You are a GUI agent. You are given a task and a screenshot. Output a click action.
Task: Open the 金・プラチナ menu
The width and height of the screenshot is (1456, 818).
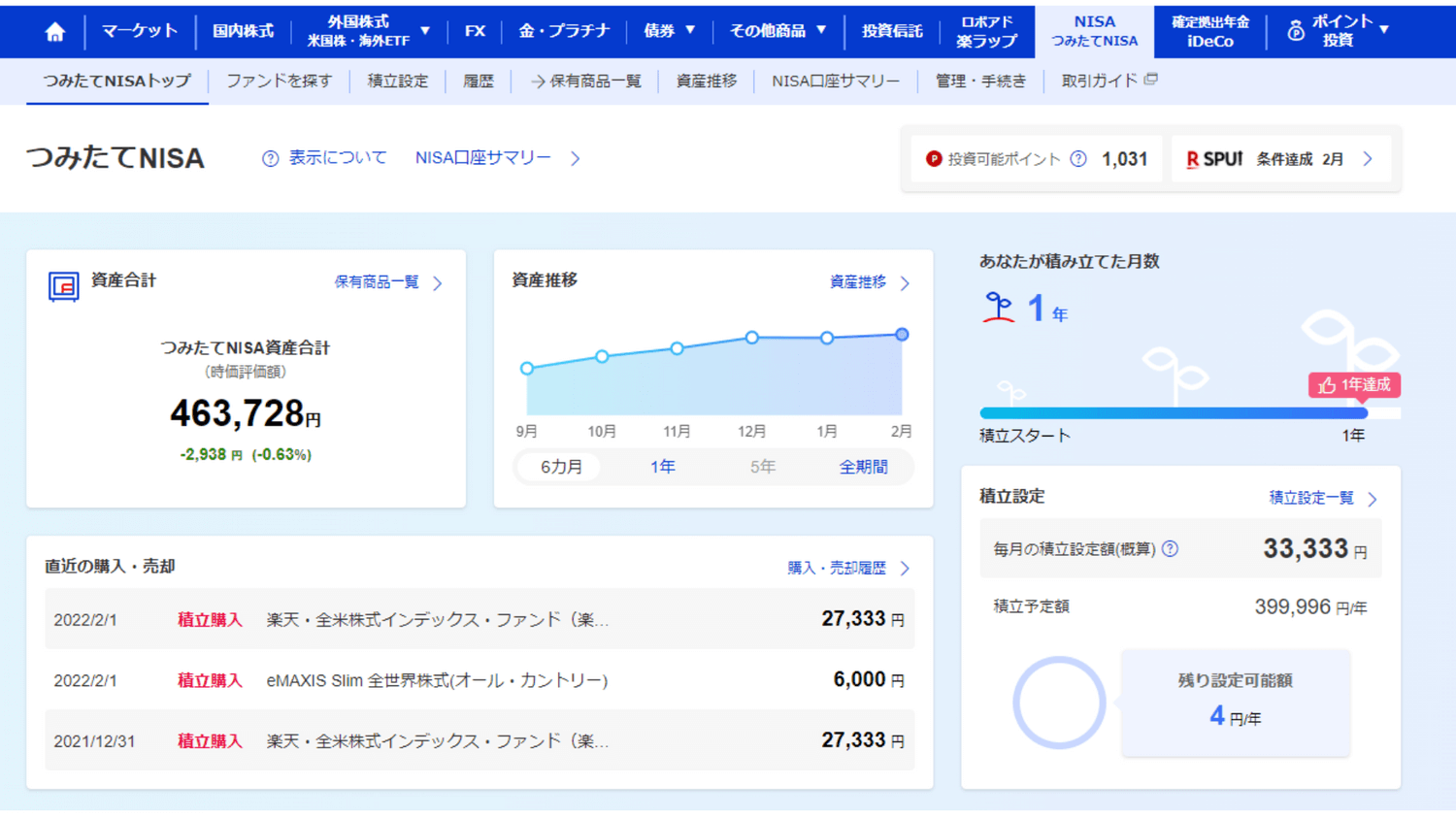[x=564, y=31]
